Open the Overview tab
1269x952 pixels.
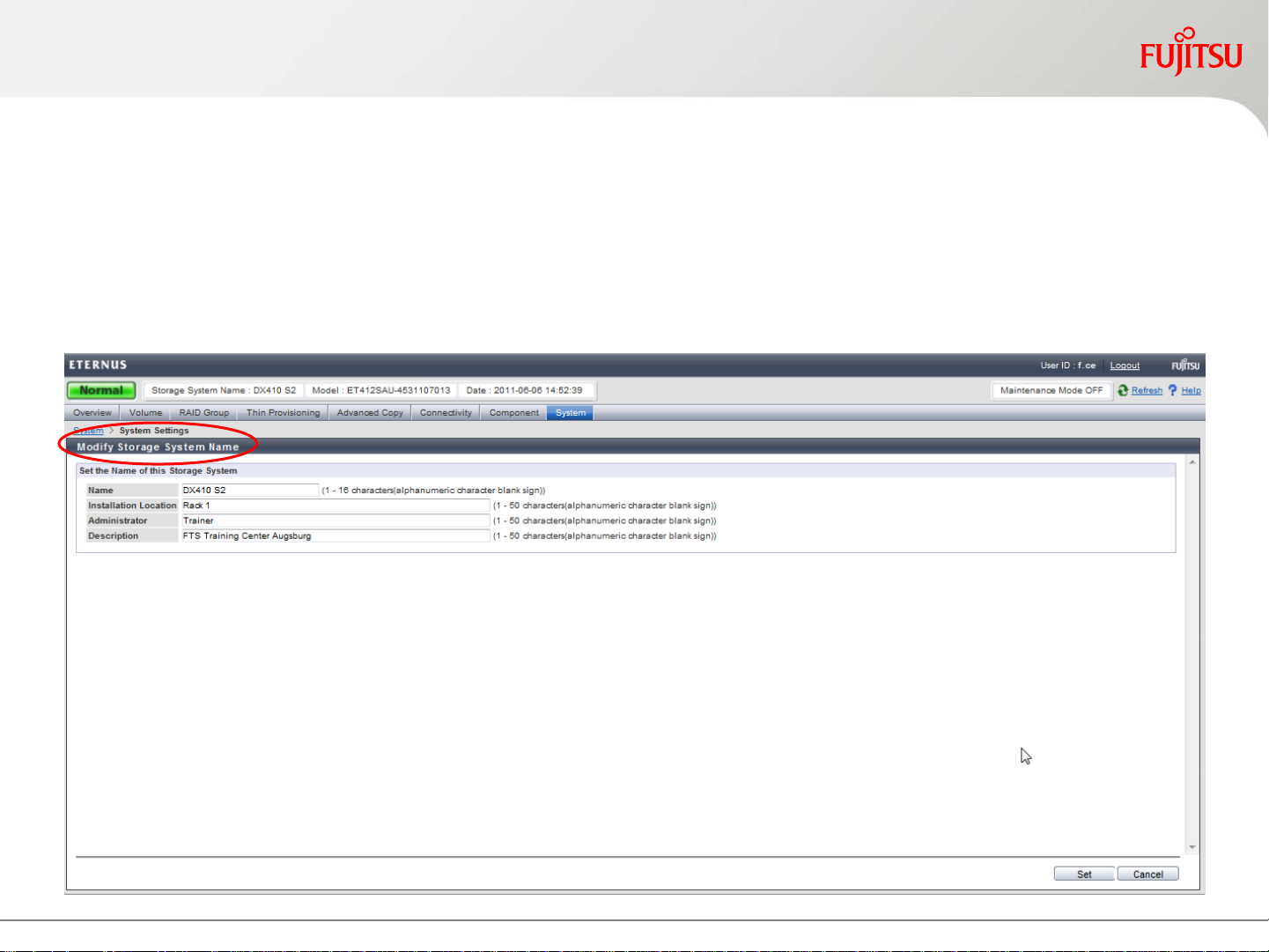pos(92,413)
